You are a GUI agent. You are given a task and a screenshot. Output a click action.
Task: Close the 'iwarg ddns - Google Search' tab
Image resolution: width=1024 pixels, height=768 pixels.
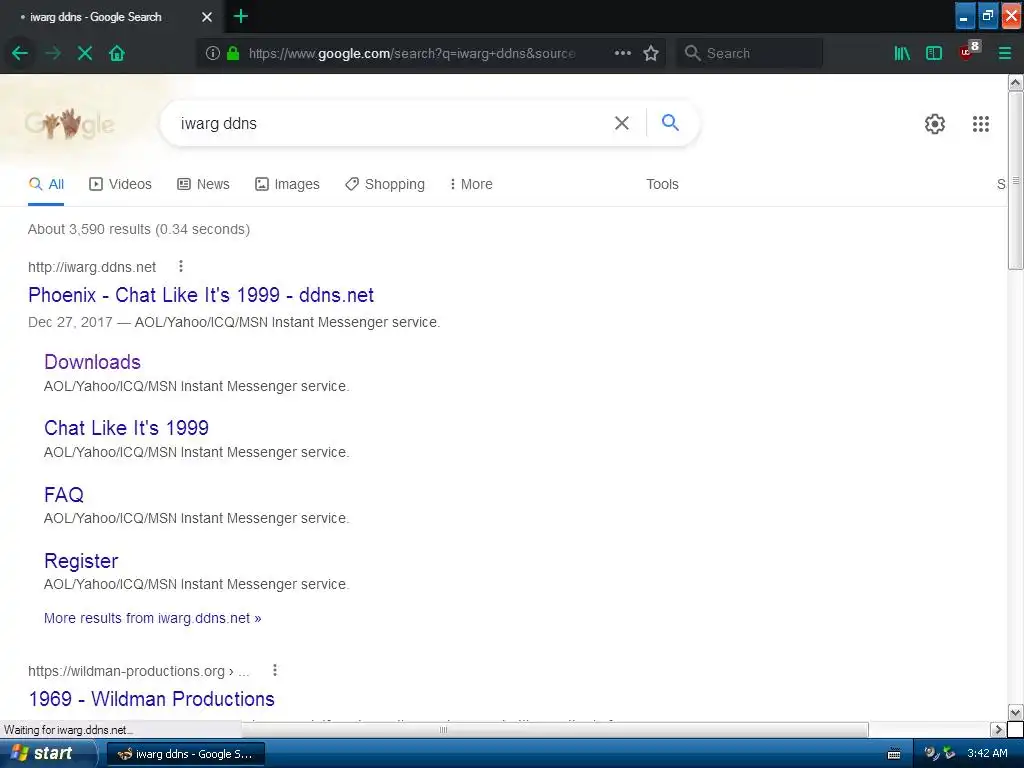pos(206,17)
